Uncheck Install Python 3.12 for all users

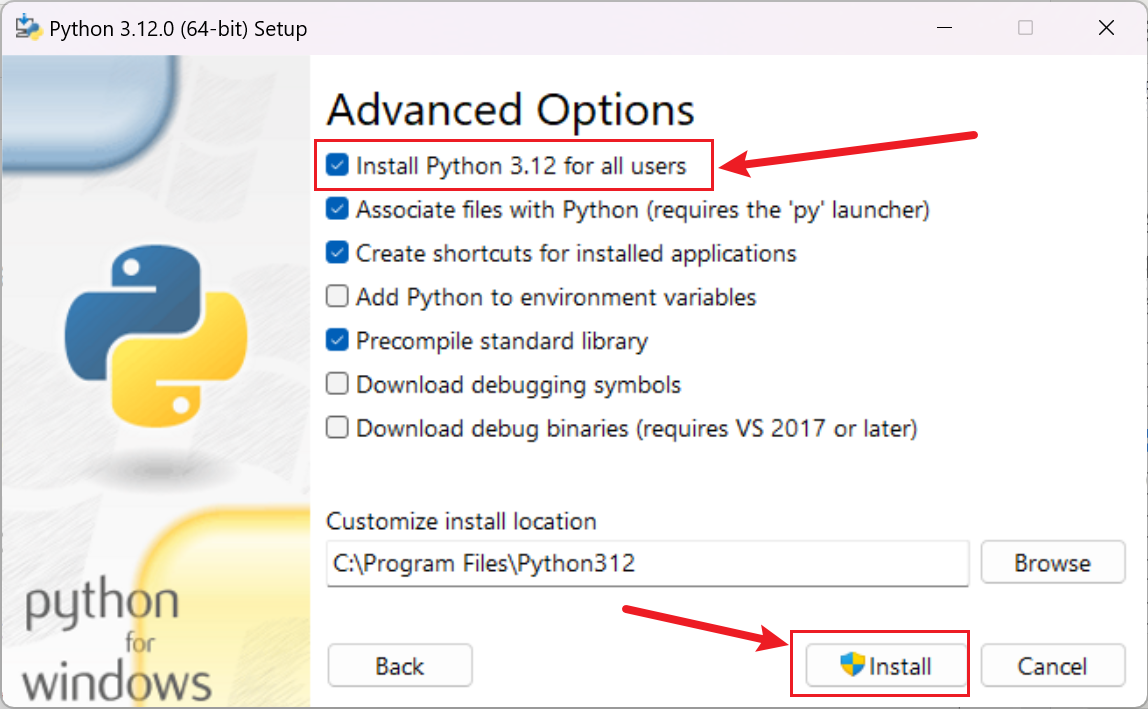[338, 165]
